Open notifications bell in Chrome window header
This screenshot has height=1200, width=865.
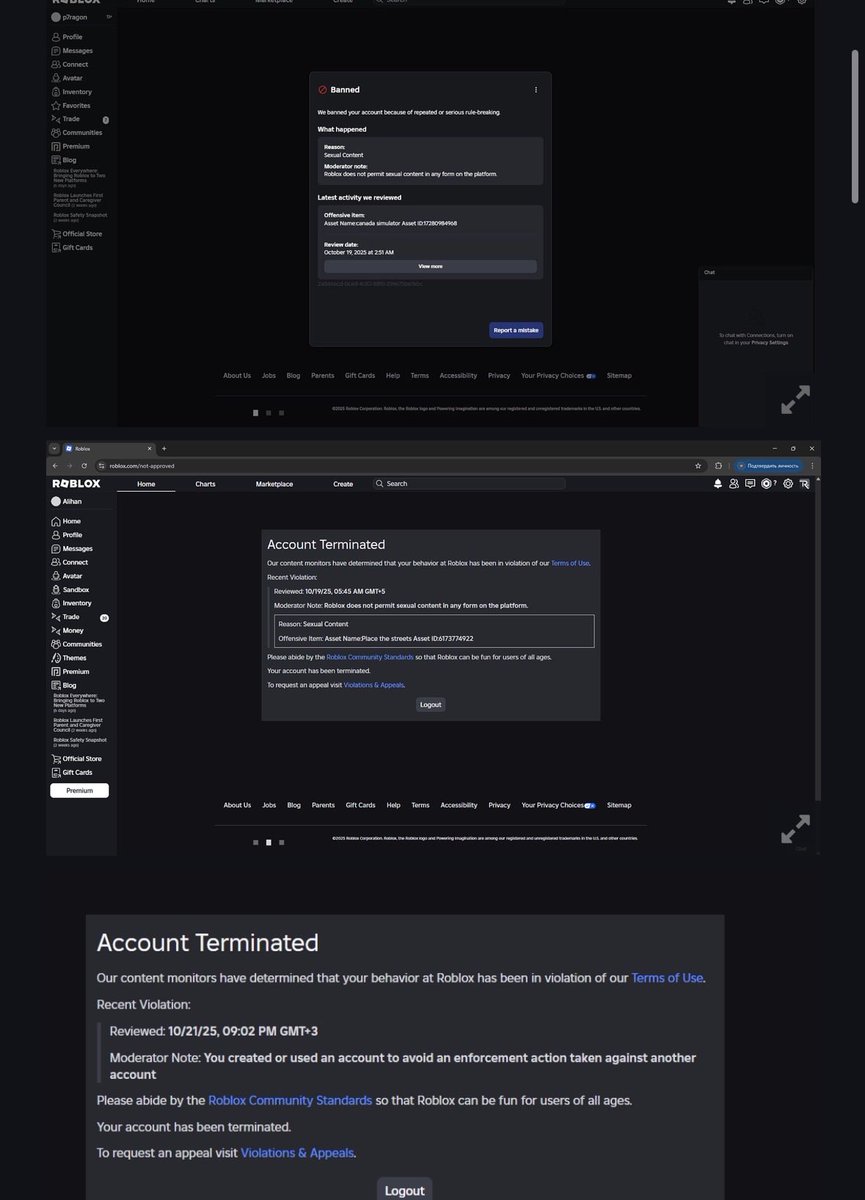click(718, 484)
